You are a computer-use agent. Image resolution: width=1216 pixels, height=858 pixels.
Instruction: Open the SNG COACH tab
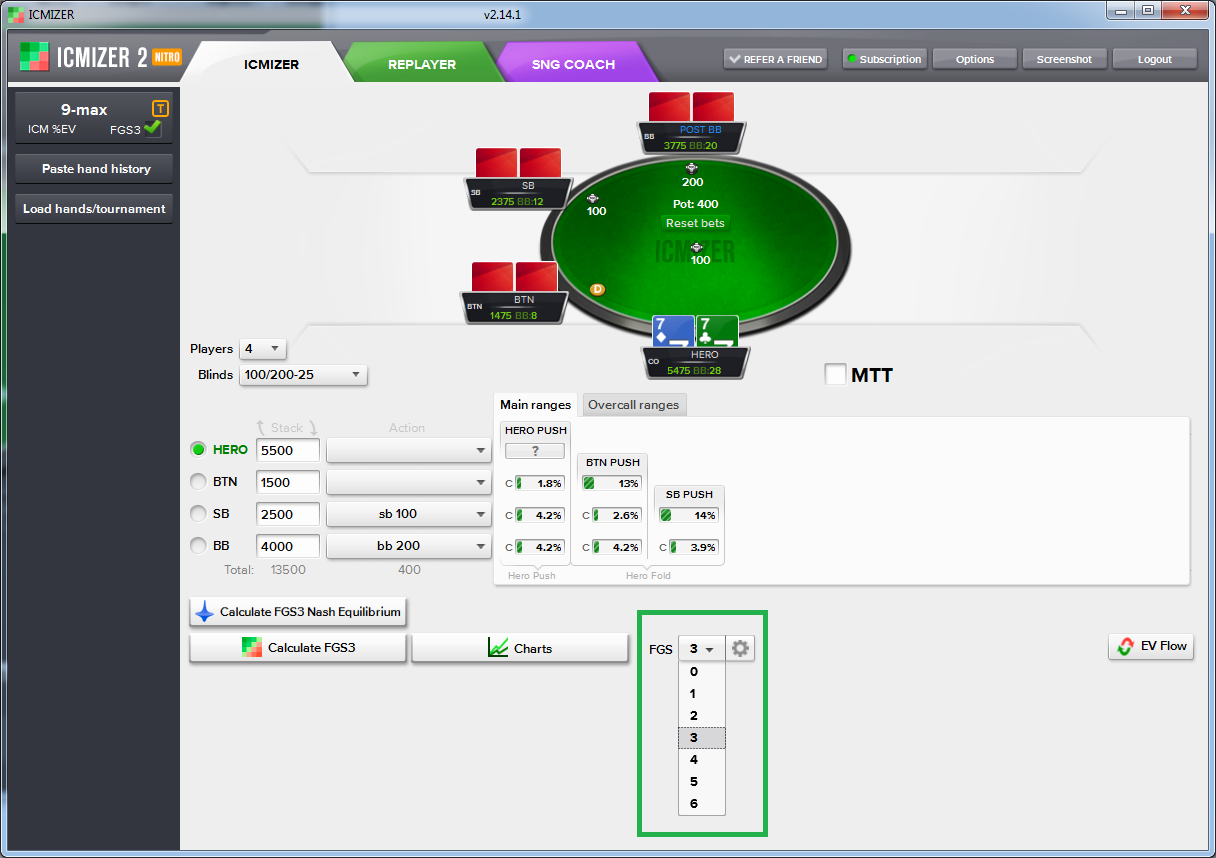tap(573, 65)
